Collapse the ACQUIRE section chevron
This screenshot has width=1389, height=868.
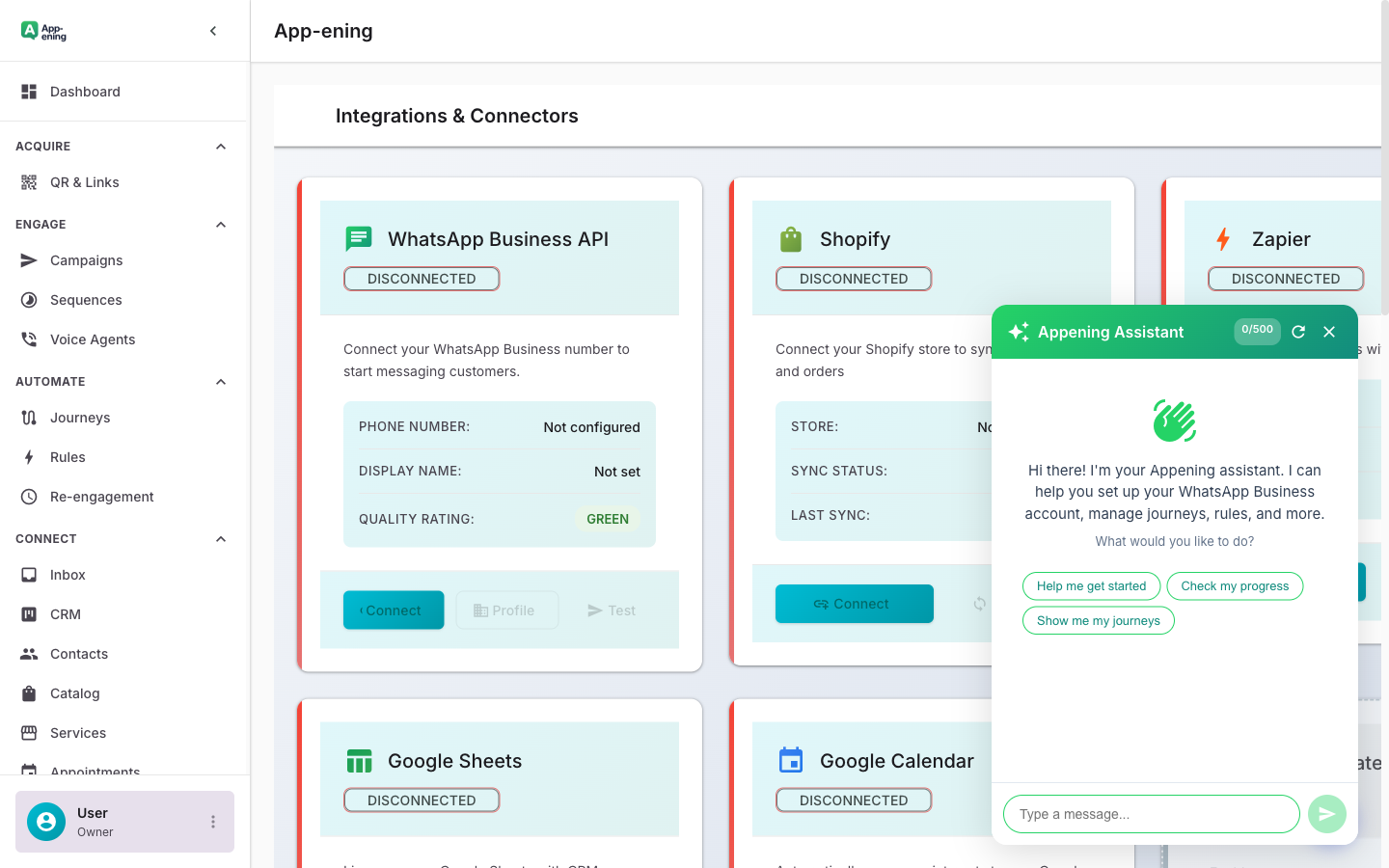(x=220, y=146)
